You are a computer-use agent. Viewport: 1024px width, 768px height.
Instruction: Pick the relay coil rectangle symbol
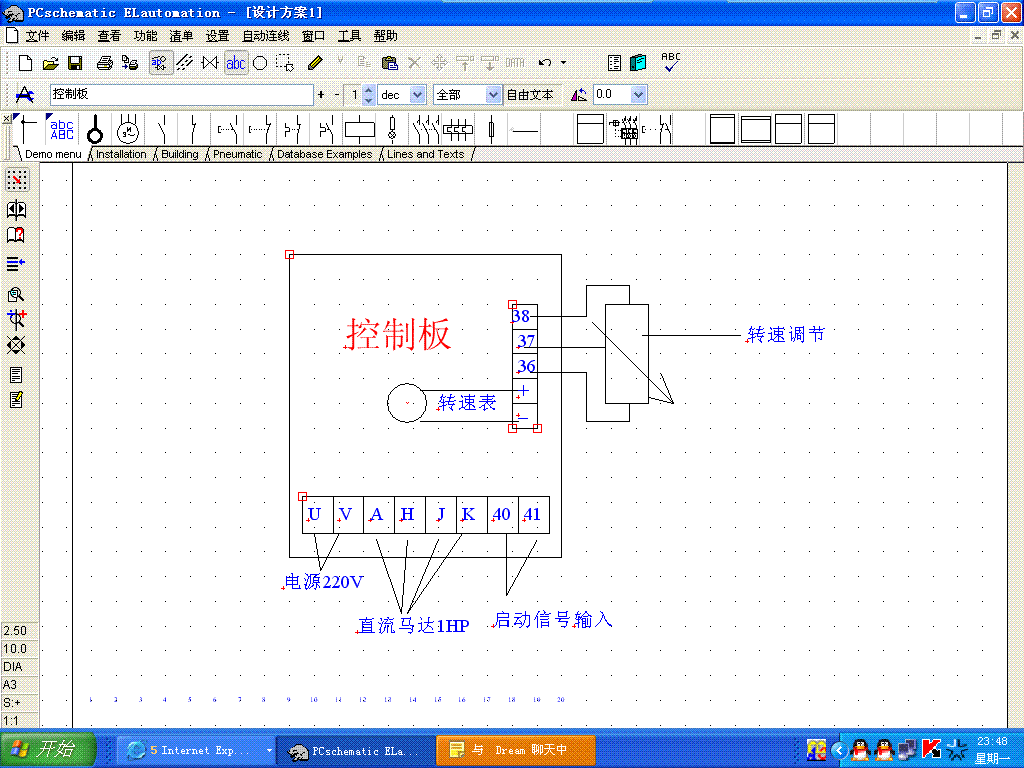coord(359,129)
